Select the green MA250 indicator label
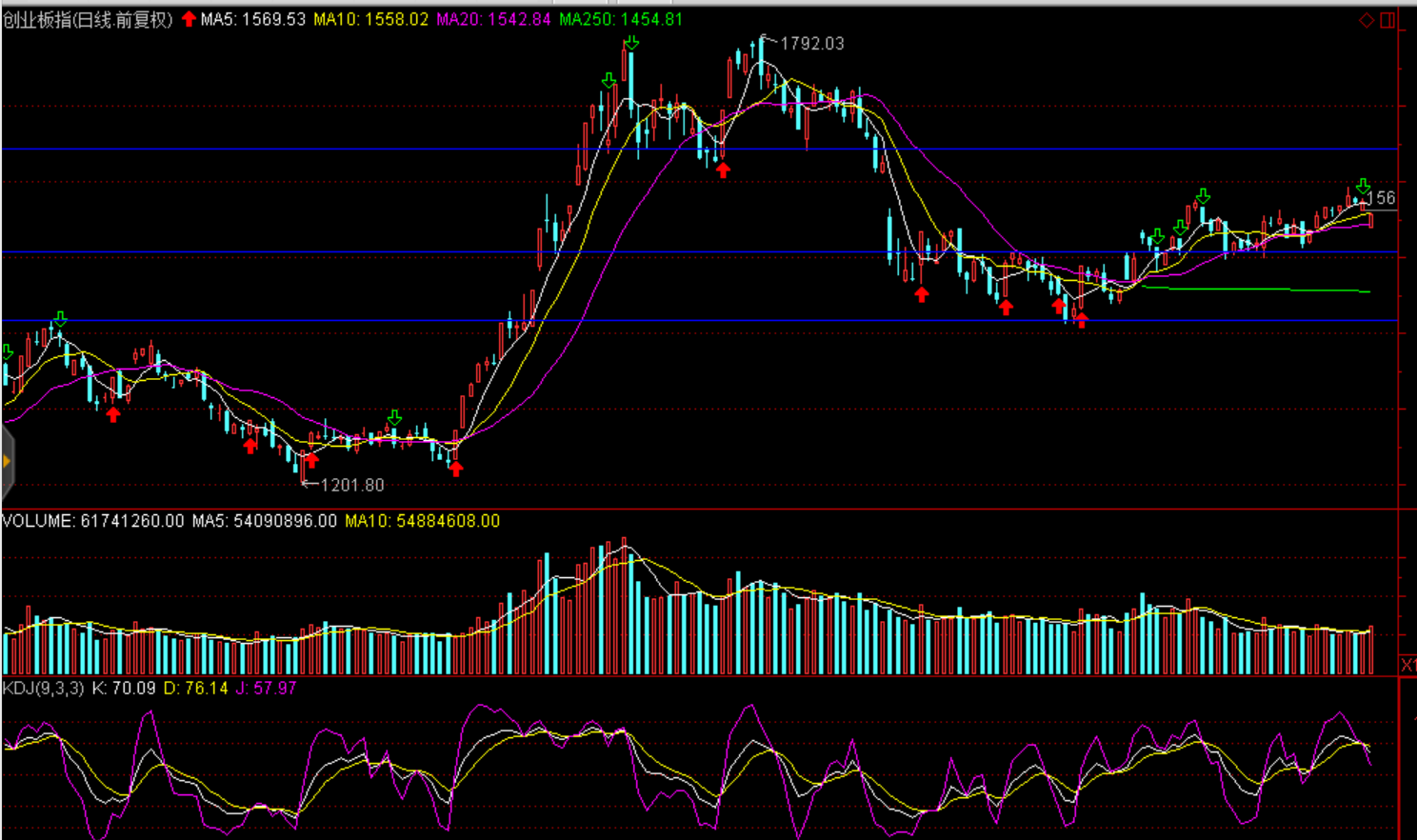The height and width of the screenshot is (840, 1417). [x=621, y=20]
